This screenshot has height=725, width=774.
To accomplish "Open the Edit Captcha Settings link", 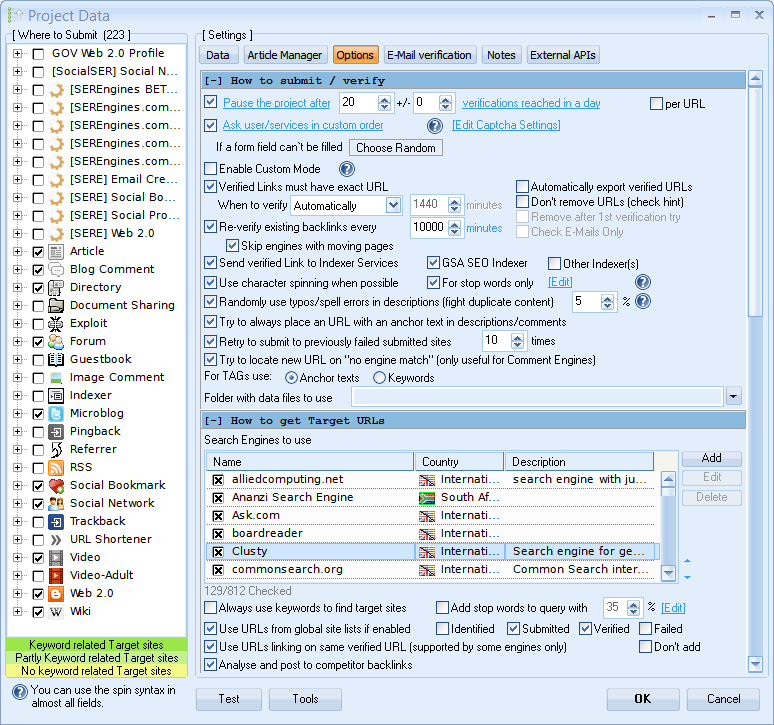I will [x=506, y=126].
